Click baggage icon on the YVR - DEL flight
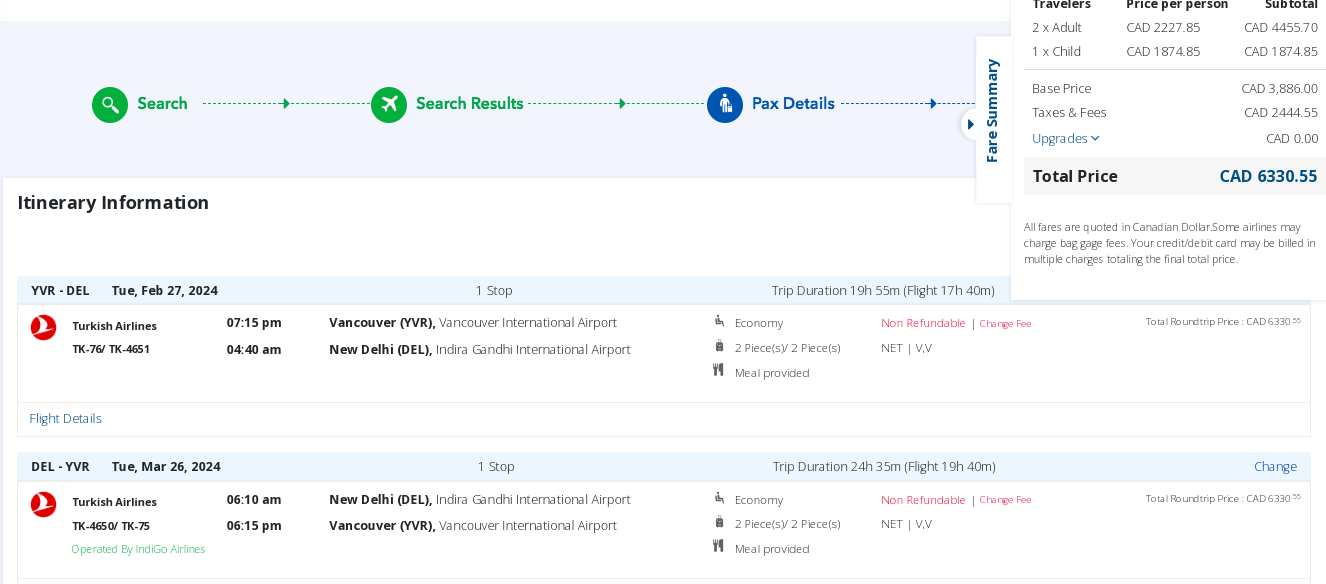1326x584 pixels. 719,346
